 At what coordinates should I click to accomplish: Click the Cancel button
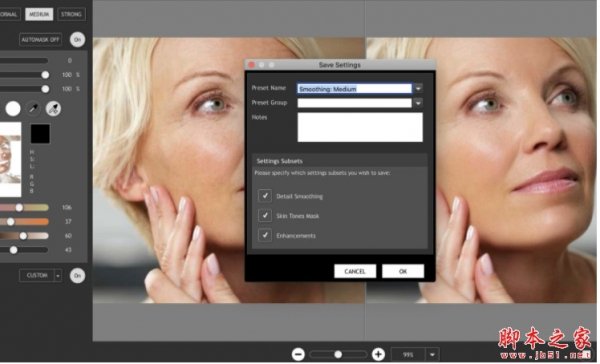[x=355, y=272]
